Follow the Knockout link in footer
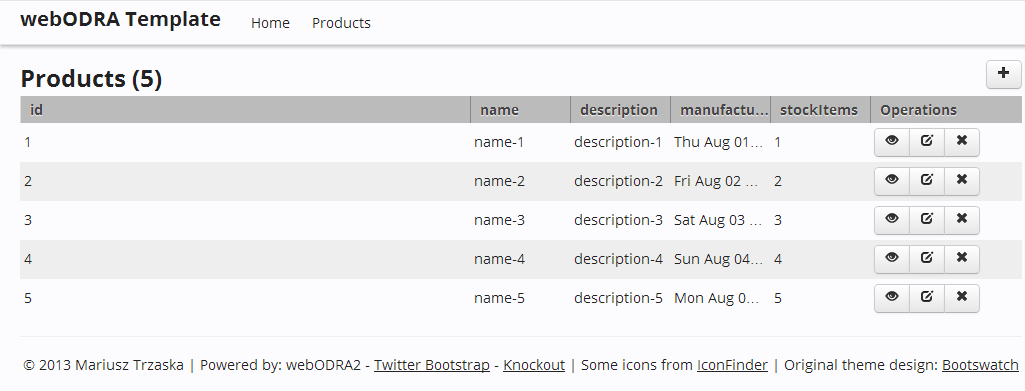Screen dimensions: 1025x391 coord(534,365)
